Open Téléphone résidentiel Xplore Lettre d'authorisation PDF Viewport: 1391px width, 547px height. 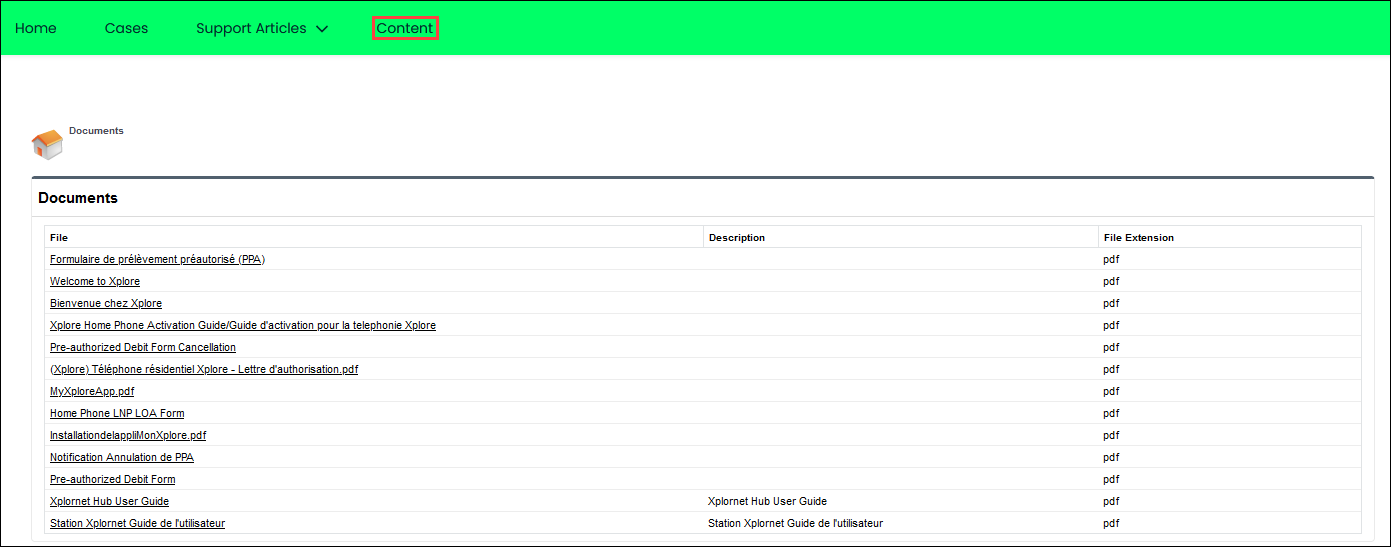(x=204, y=369)
